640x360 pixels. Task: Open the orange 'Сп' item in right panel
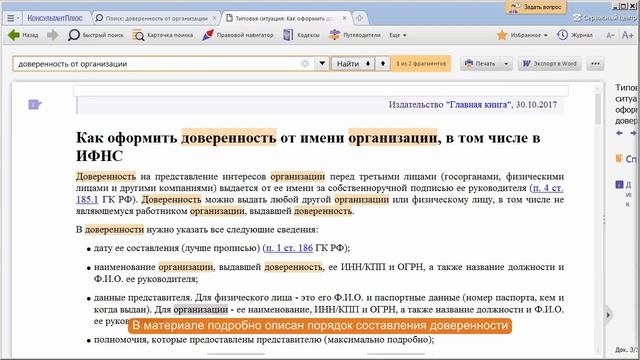(627, 159)
